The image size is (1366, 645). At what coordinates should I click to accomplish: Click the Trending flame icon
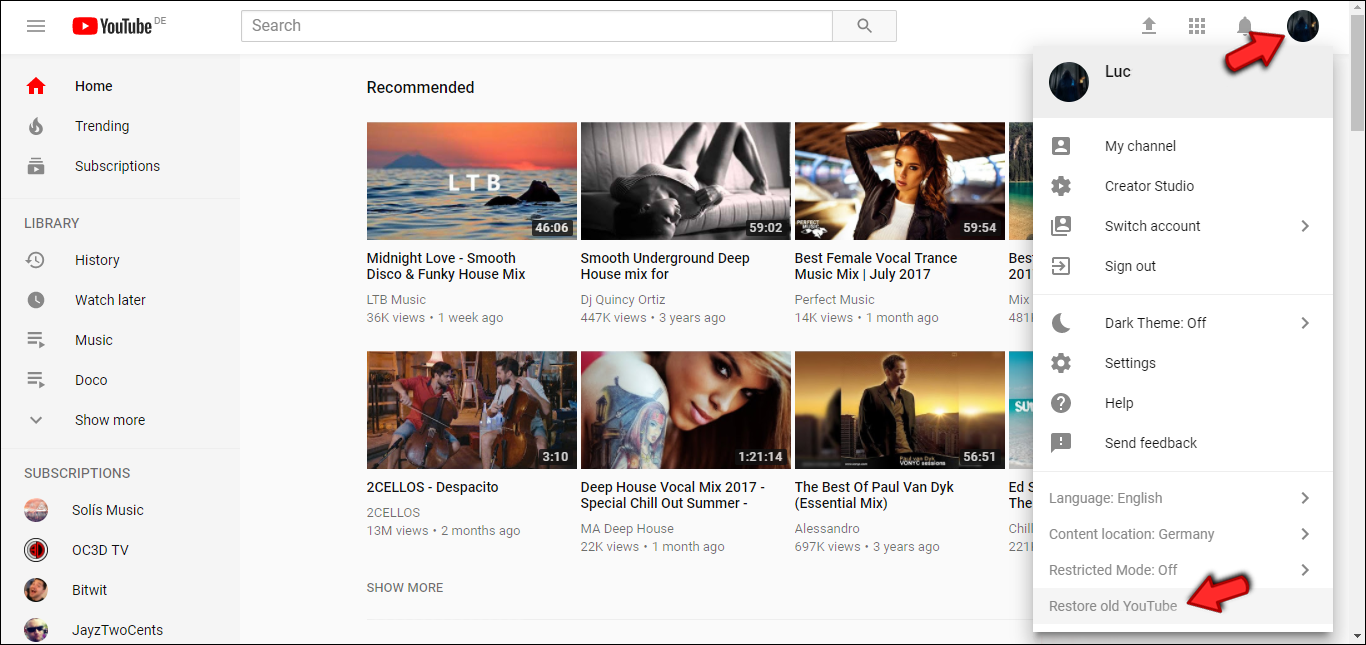coord(36,126)
